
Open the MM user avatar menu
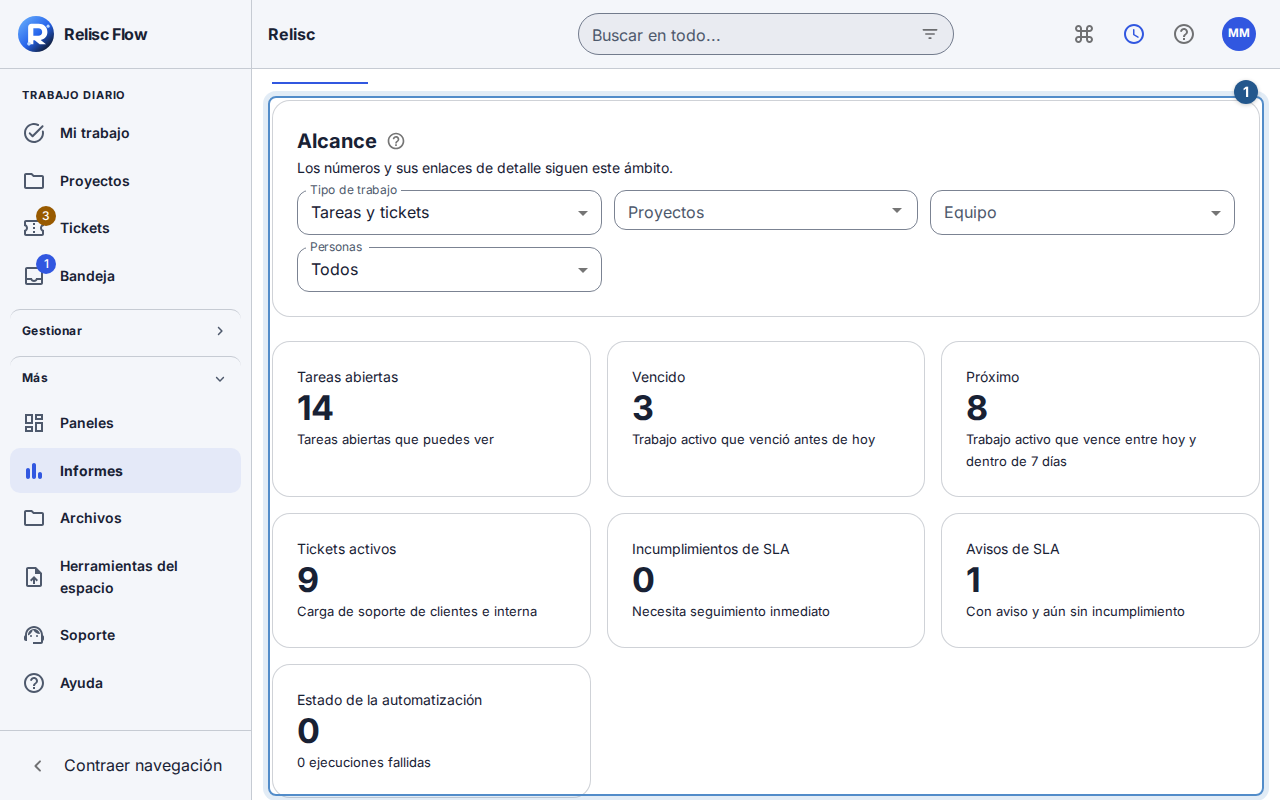1239,34
